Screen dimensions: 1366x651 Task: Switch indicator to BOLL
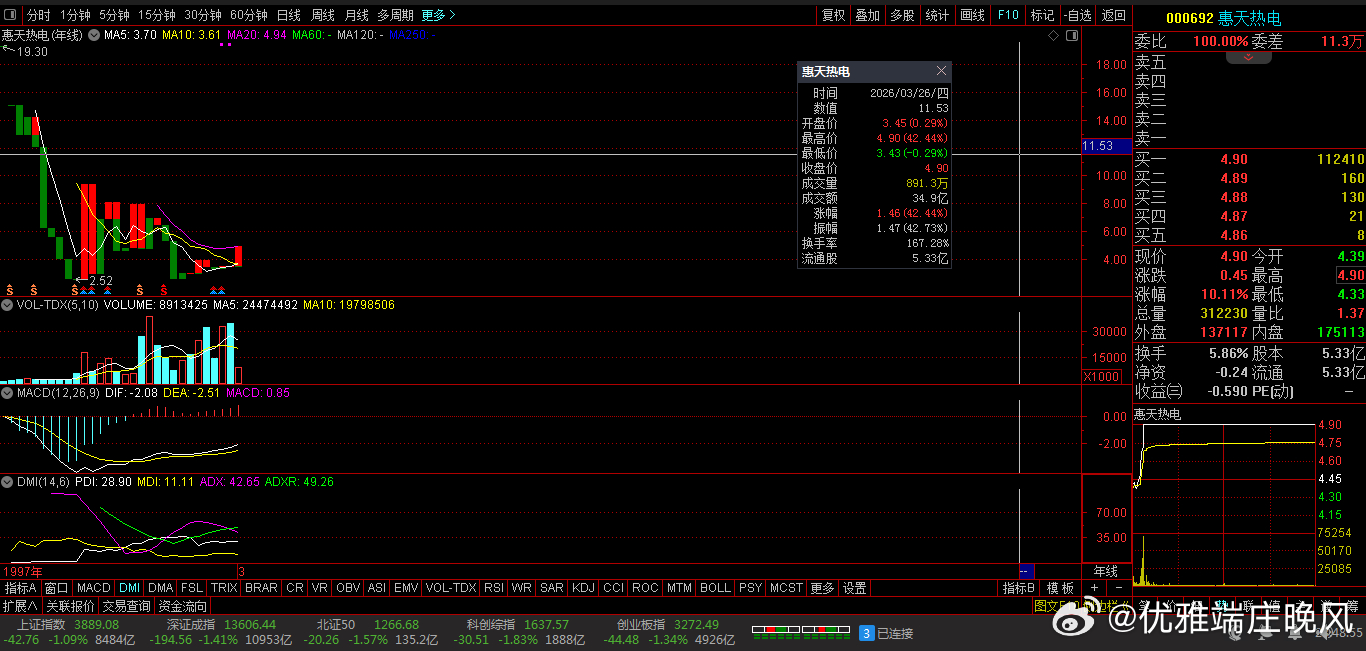tap(715, 588)
